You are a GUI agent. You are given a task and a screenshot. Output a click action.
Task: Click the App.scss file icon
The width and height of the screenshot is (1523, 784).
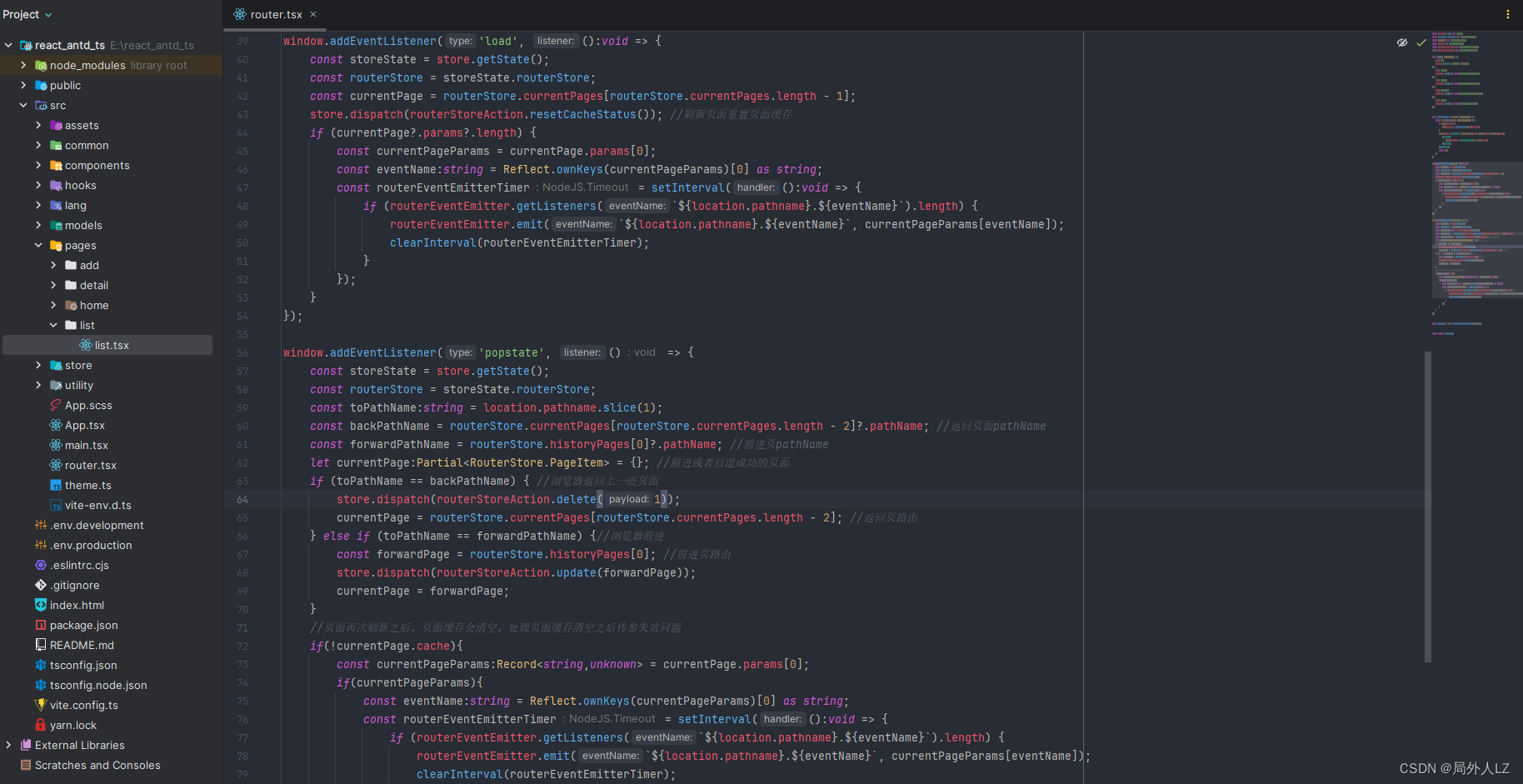(x=56, y=405)
